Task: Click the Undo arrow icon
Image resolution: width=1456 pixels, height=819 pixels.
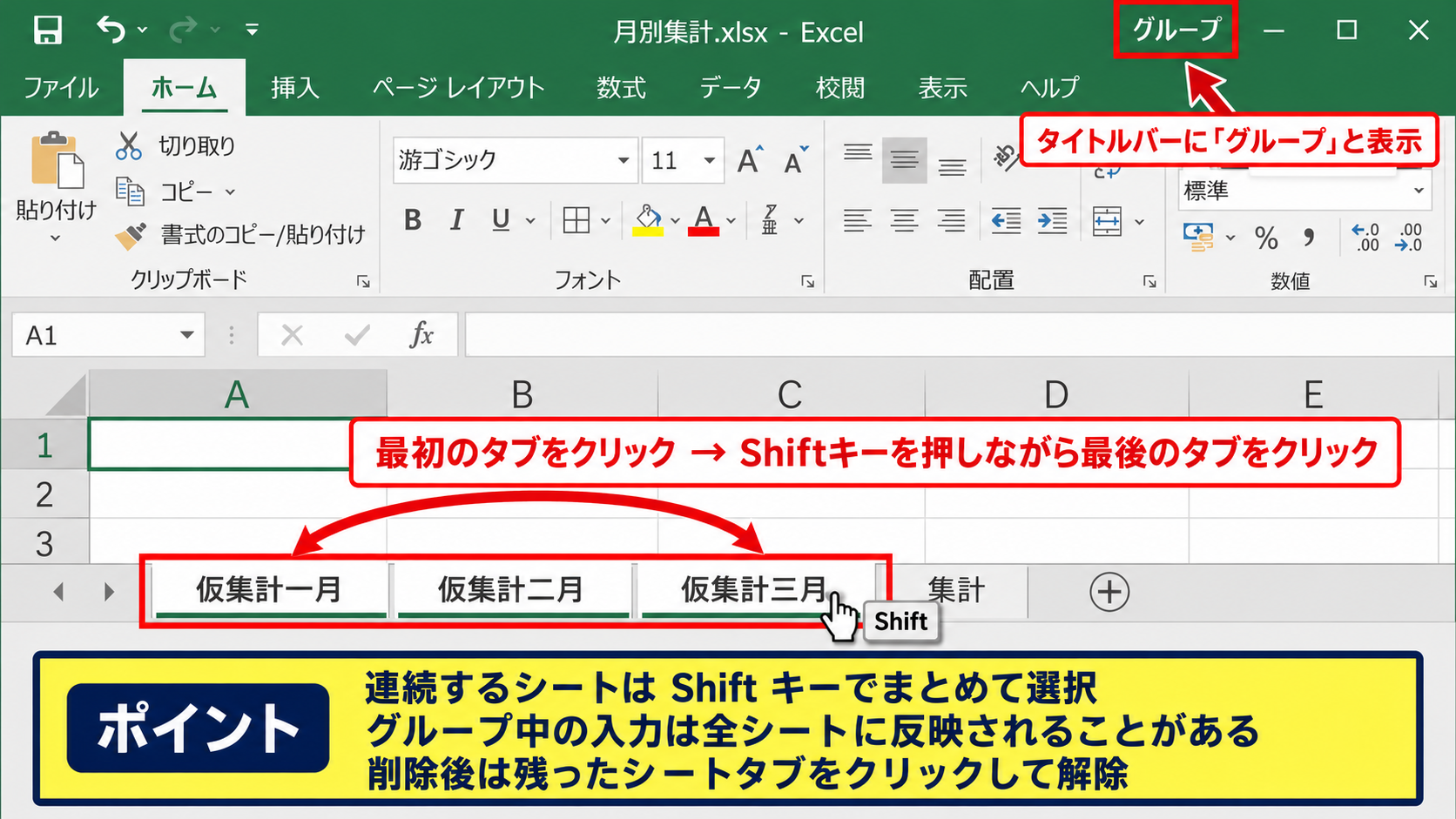Action: pyautogui.click(x=111, y=30)
